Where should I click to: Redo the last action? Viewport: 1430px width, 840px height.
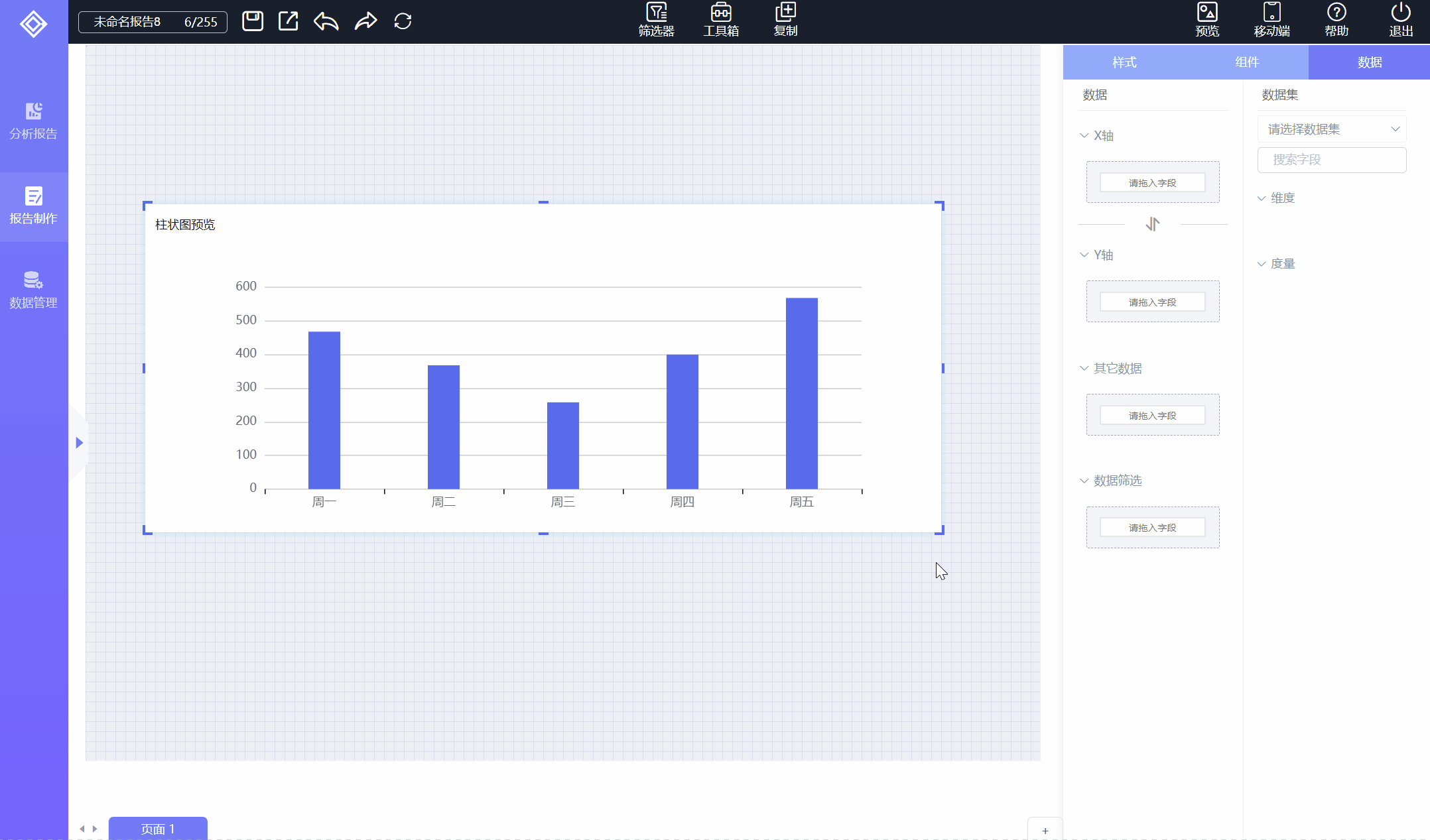tap(365, 21)
